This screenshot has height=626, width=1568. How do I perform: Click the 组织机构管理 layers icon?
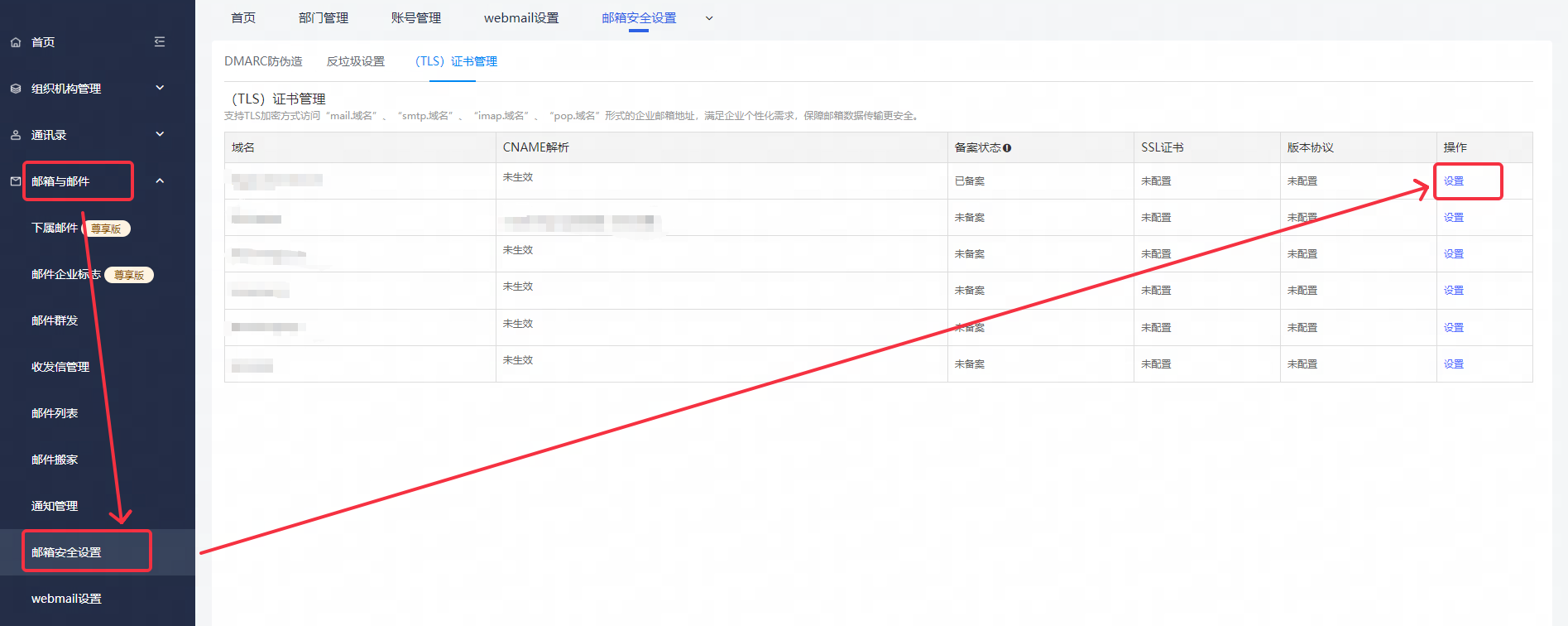pos(16,89)
